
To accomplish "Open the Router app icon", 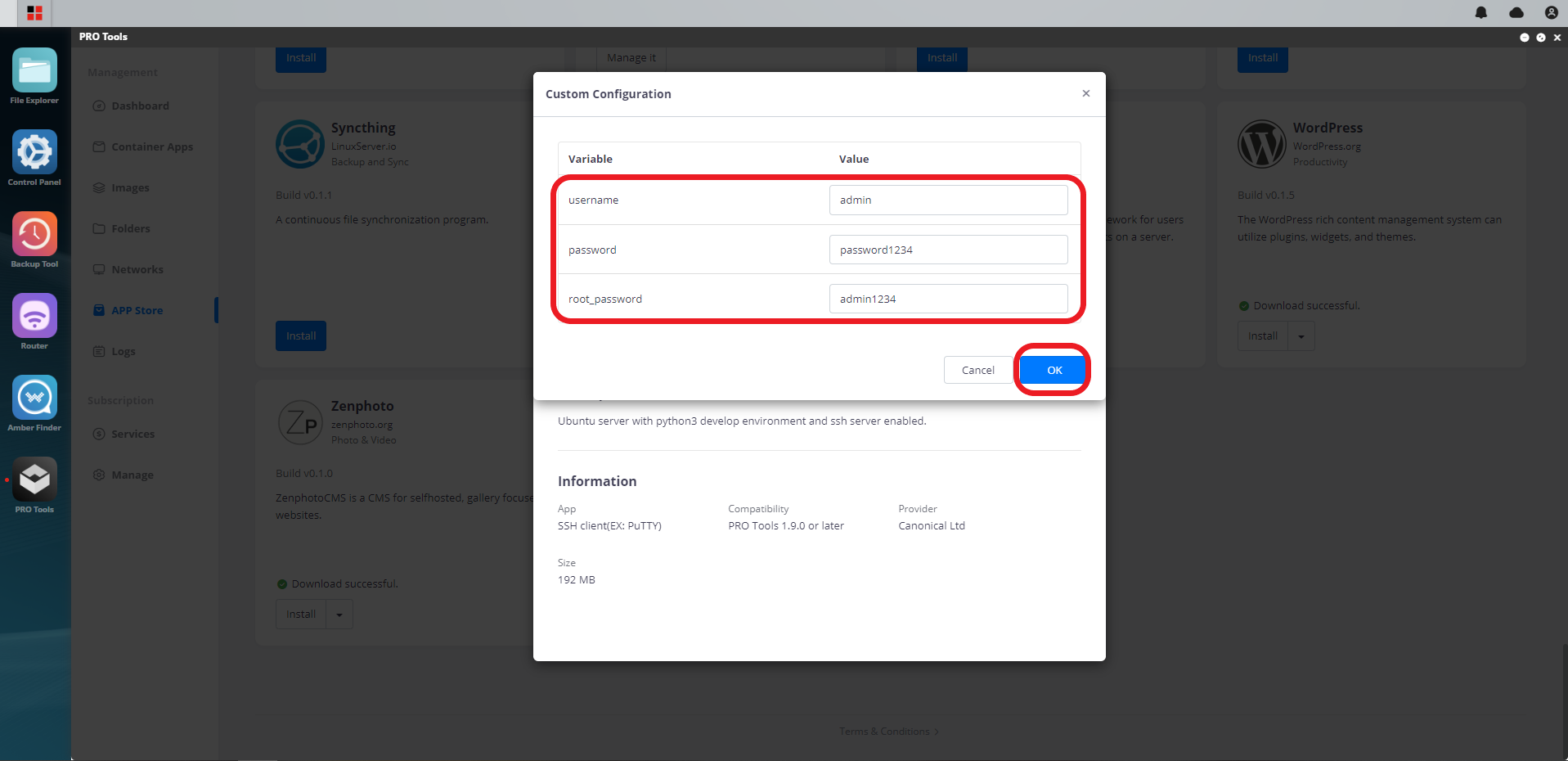I will [34, 316].
